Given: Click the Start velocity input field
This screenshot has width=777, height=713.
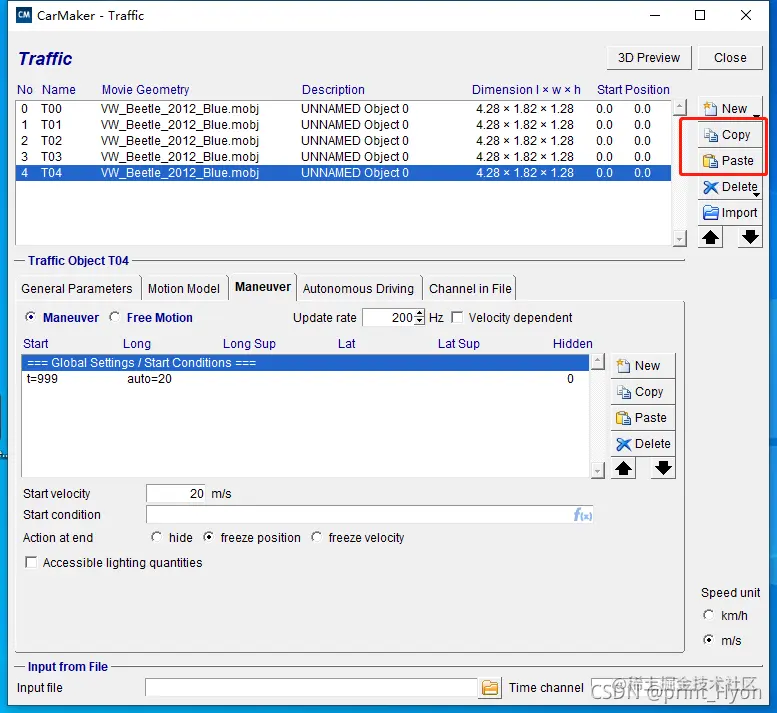Looking at the screenshot, I should coord(176,494).
